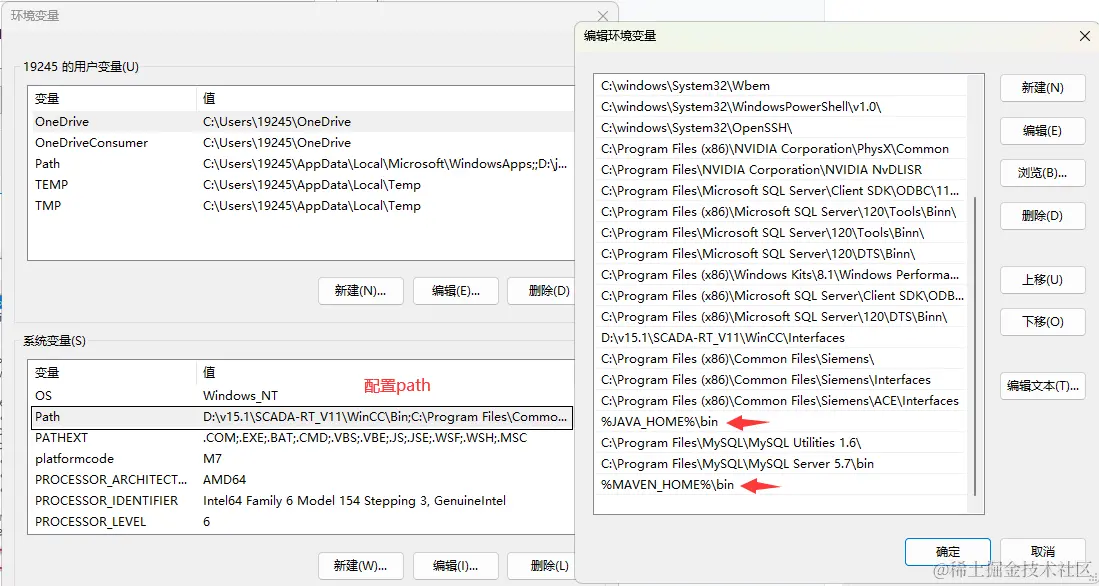The height and width of the screenshot is (586, 1099).
Task: Select the OS system variable row
Action: pyautogui.click(x=301, y=396)
